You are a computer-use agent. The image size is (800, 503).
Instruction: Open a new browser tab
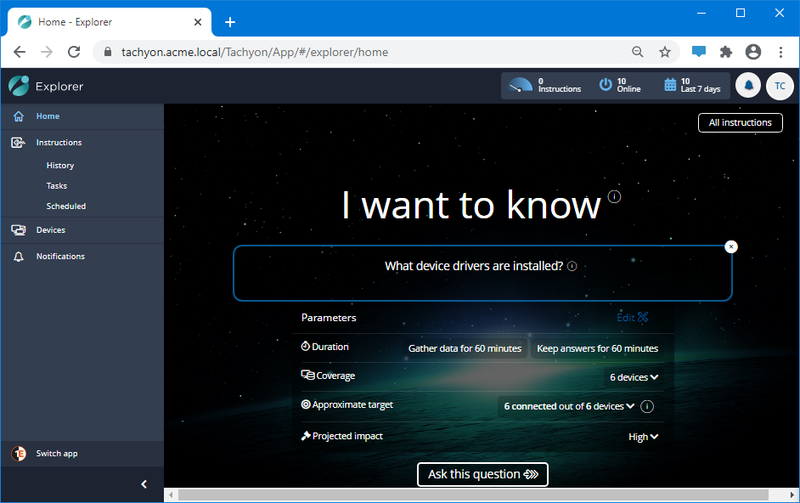(x=230, y=22)
